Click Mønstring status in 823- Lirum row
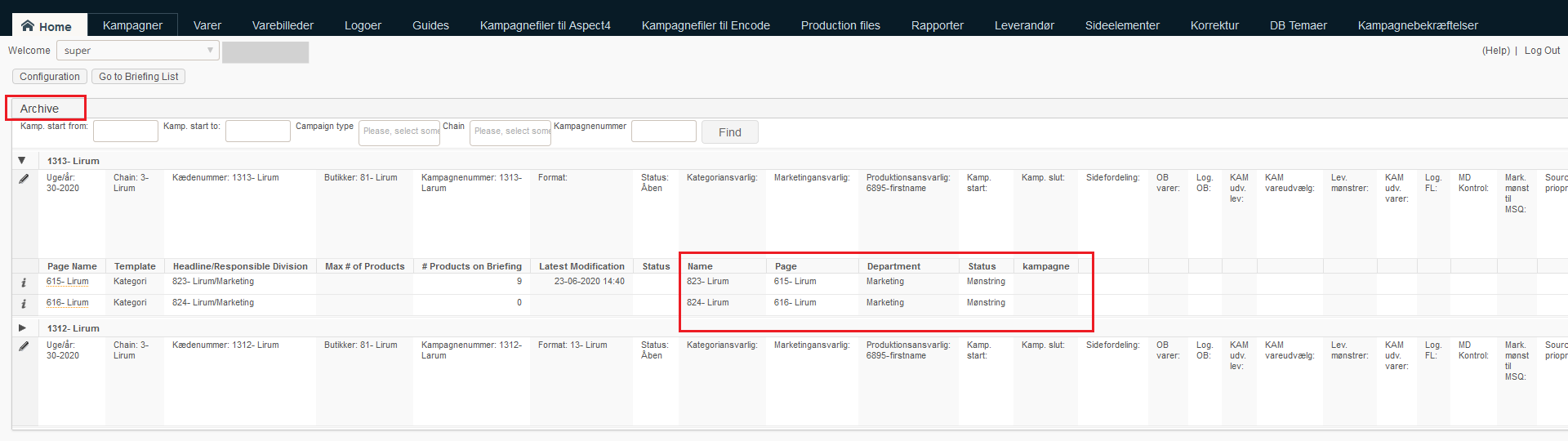This screenshot has width=1568, height=441. pos(986,282)
